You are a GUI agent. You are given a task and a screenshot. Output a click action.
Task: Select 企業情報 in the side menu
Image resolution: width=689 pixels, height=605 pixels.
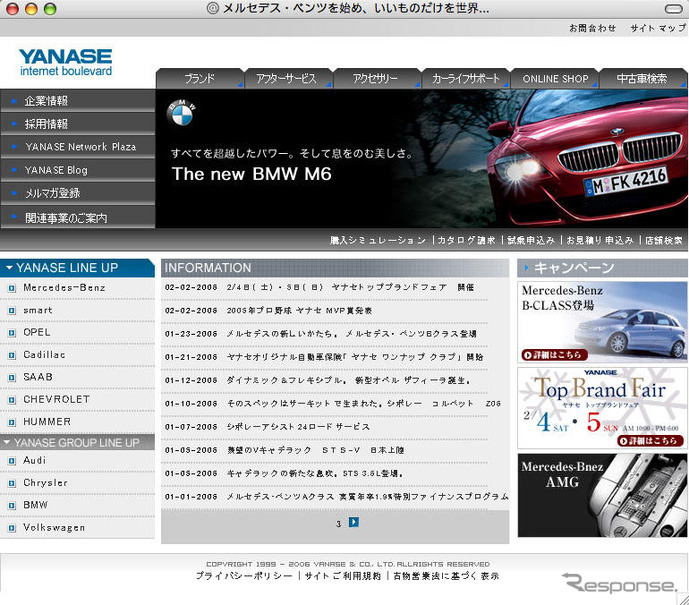tap(78, 101)
